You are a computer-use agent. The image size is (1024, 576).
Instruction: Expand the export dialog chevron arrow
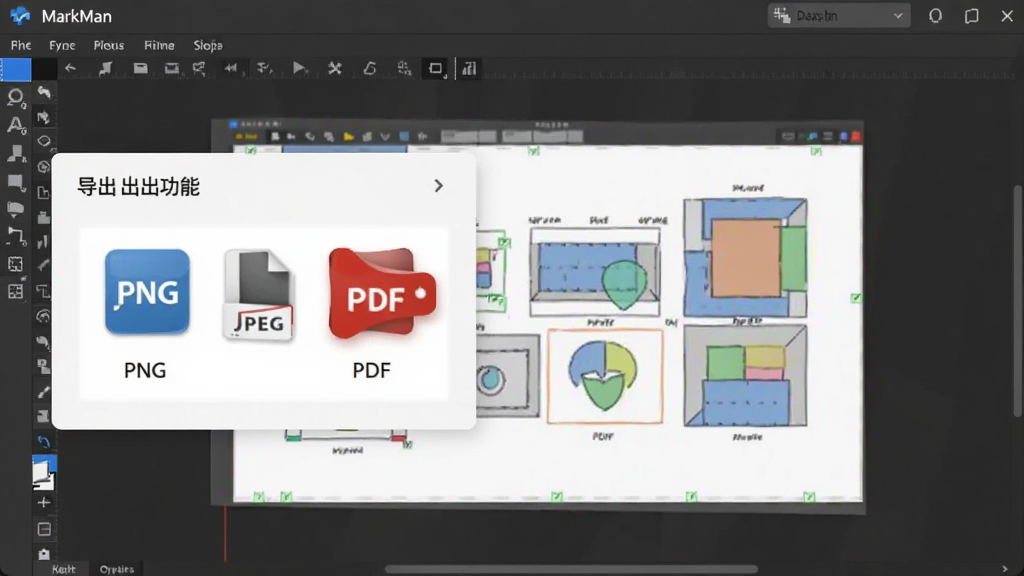tap(438, 186)
